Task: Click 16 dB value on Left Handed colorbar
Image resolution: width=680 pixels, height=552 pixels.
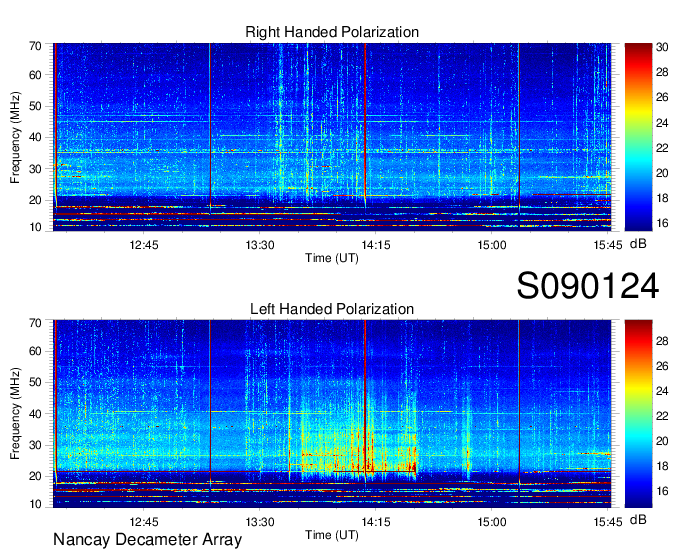Action: [662, 491]
